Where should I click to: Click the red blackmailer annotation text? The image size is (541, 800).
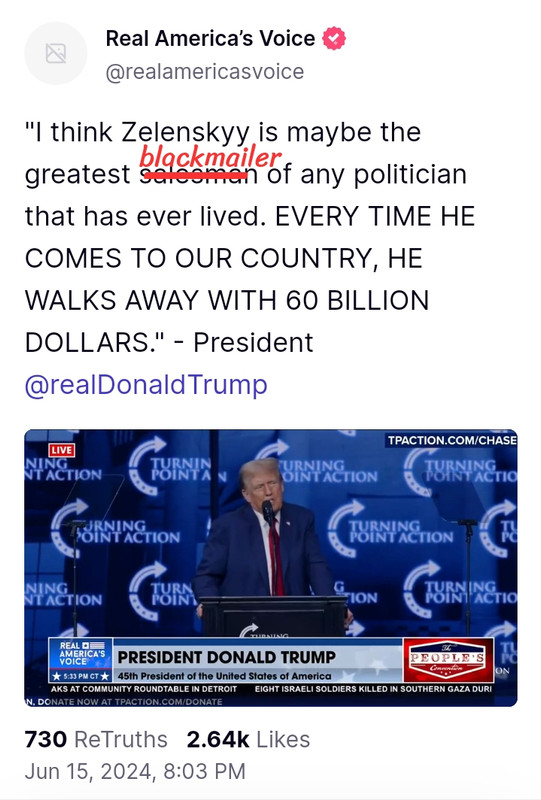(x=210, y=156)
